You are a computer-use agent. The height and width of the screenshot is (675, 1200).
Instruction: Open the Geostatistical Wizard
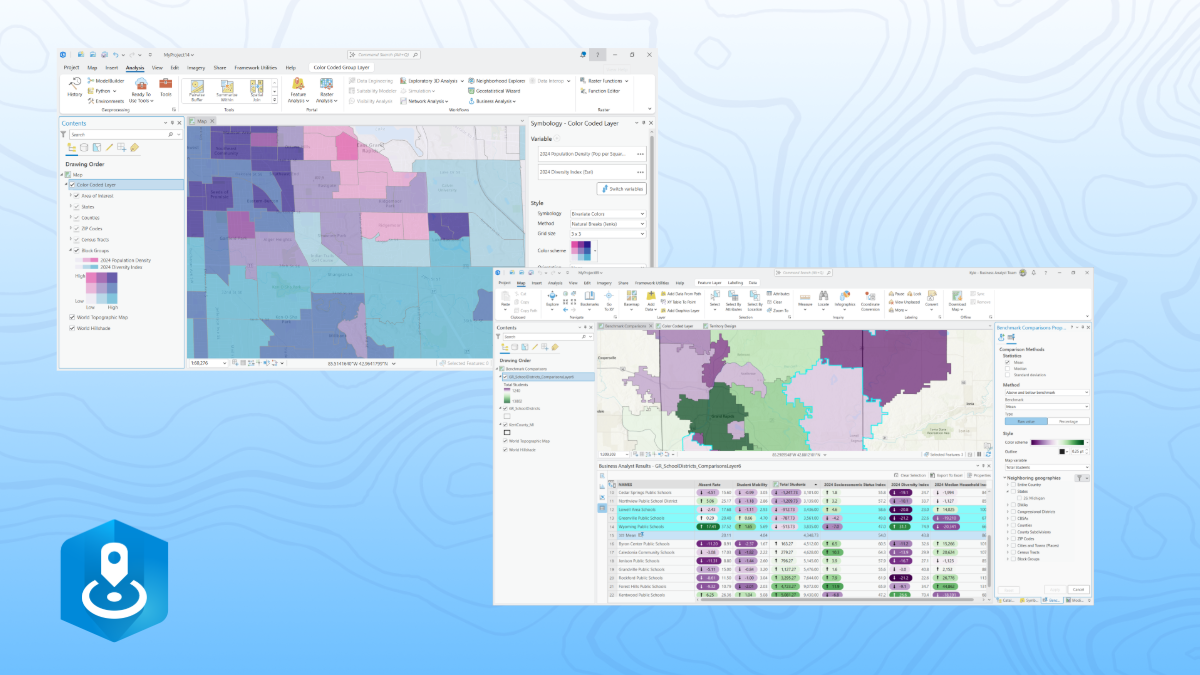(497, 90)
